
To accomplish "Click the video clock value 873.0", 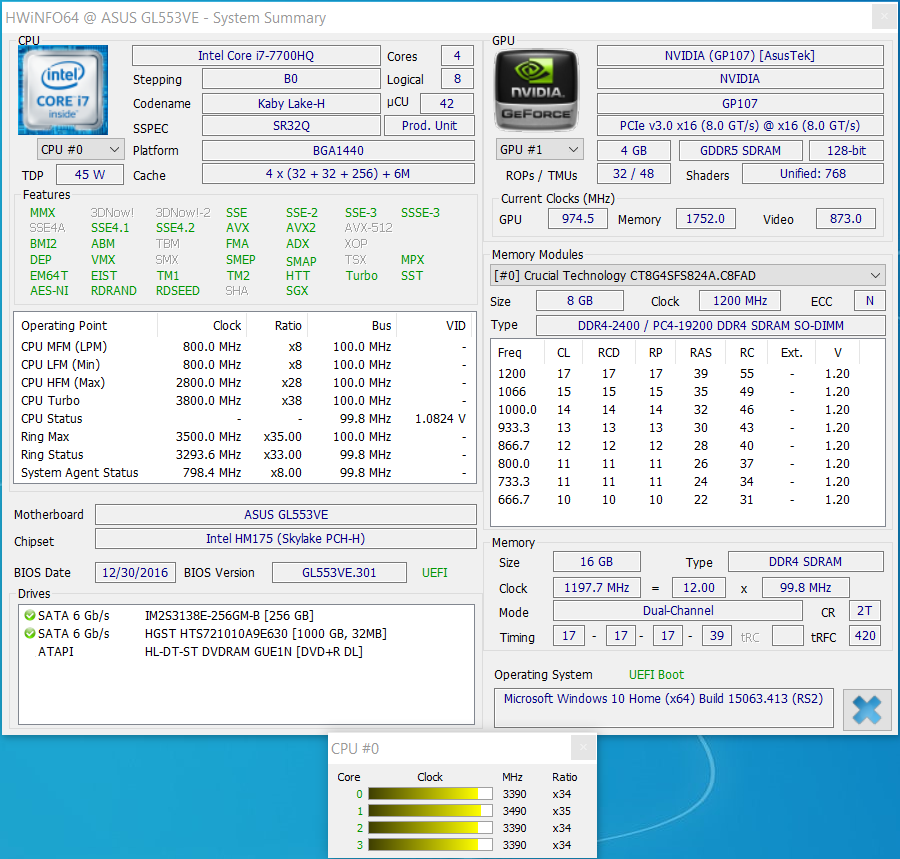I will pyautogui.click(x=846, y=219).
